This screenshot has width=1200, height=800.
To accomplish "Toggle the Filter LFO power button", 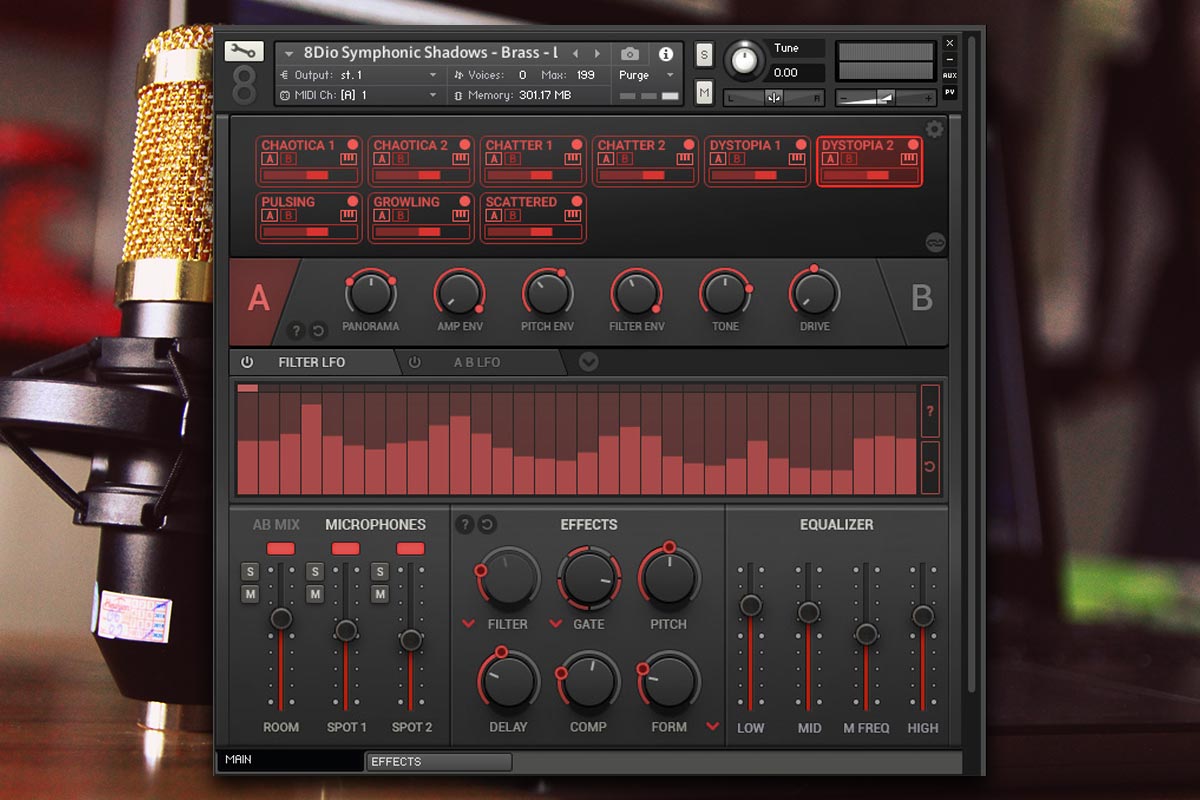I will coord(247,362).
